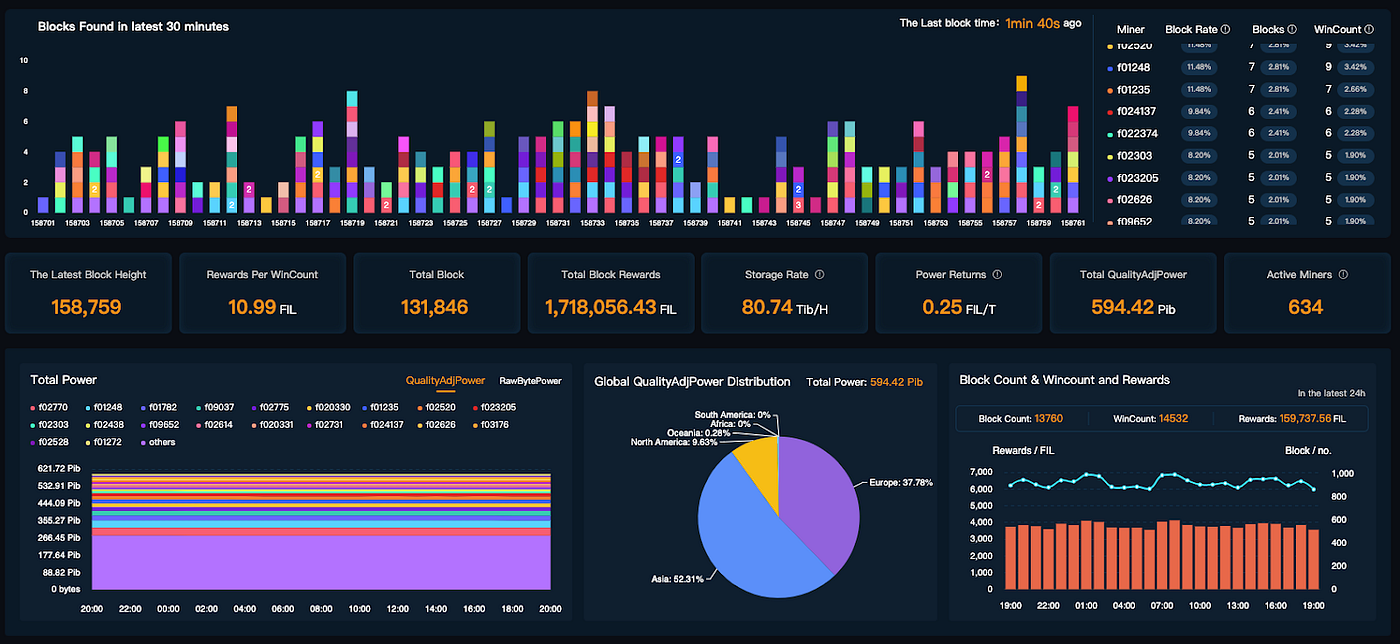Viewport: 1400px width, 644px height.
Task: Click the Miner column header
Action: 1130,29
